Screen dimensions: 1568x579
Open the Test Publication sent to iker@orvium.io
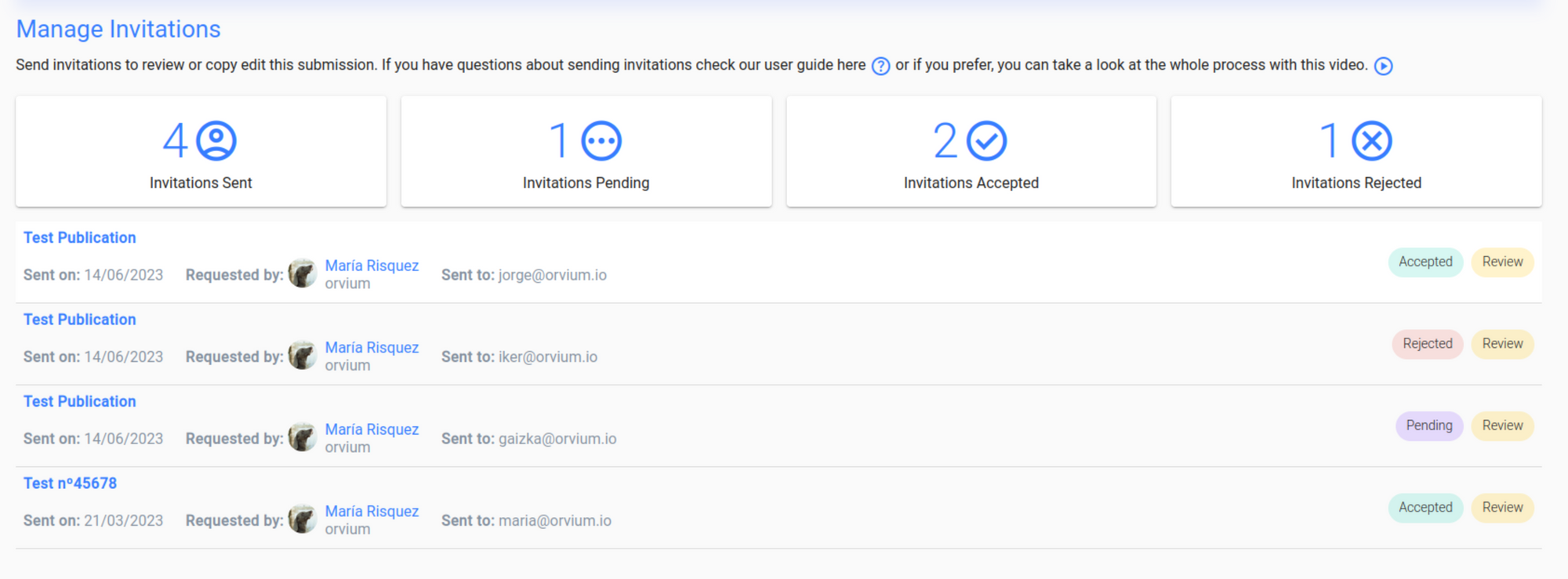click(80, 320)
